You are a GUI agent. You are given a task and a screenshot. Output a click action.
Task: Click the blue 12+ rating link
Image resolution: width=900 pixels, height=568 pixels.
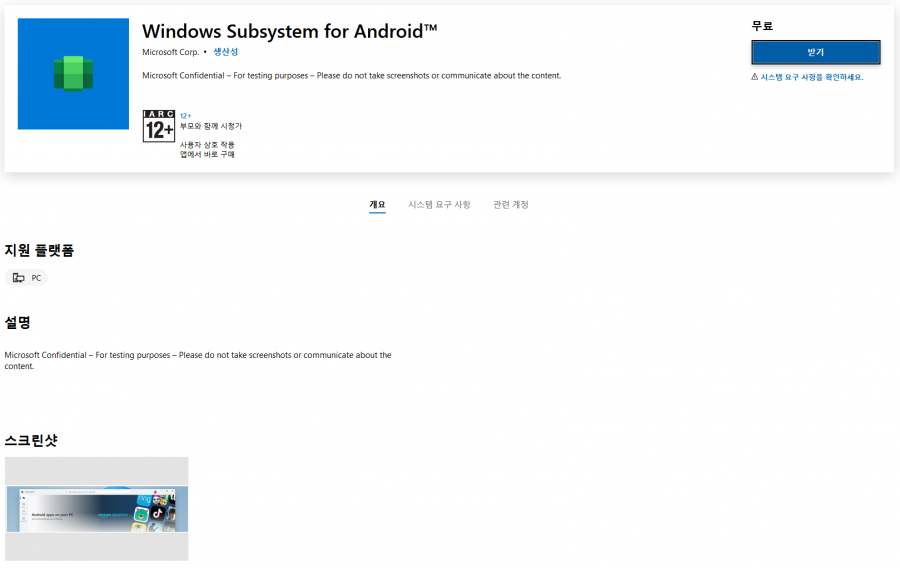(185, 116)
